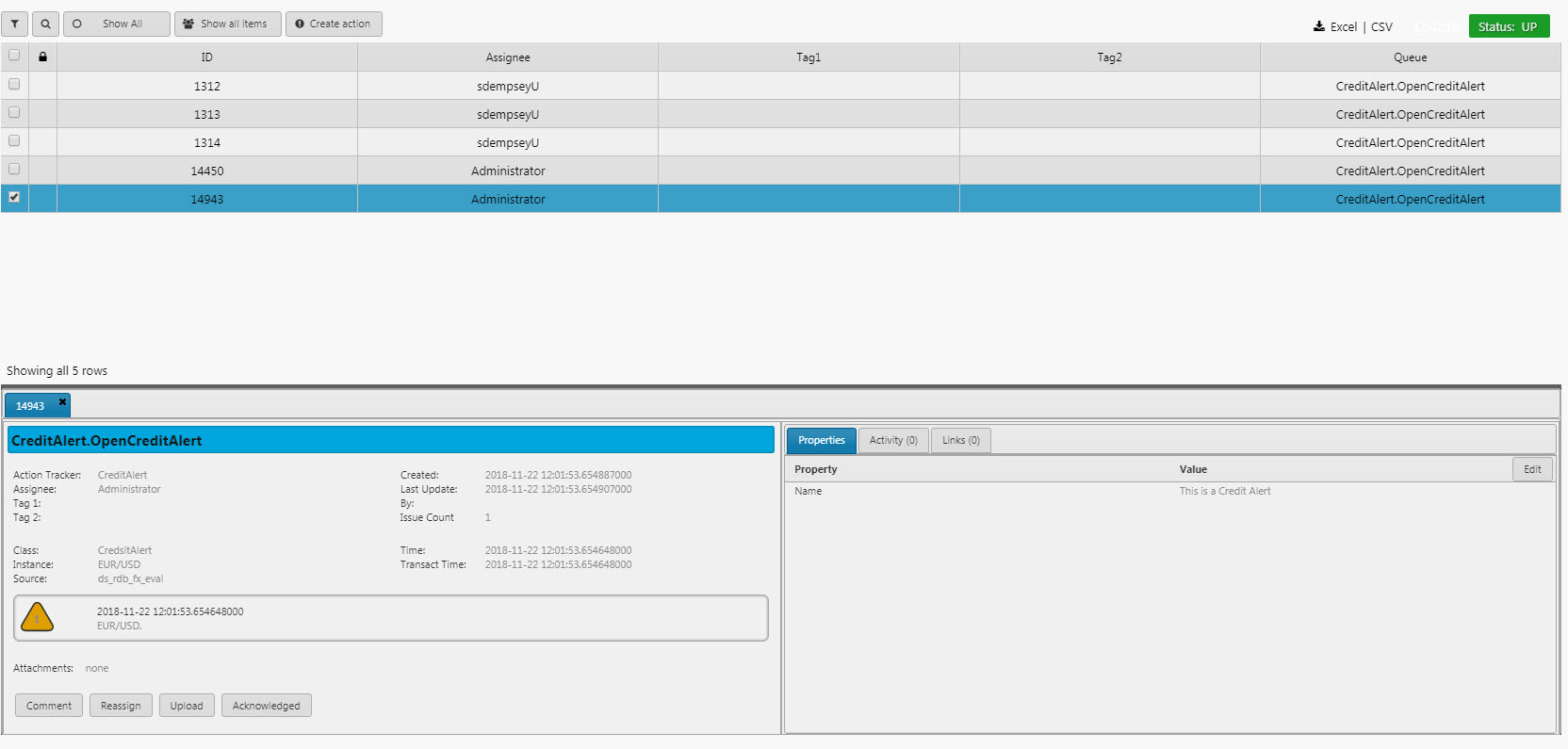Toggle the Show All radio circle
The image size is (1568, 749).
(77, 24)
